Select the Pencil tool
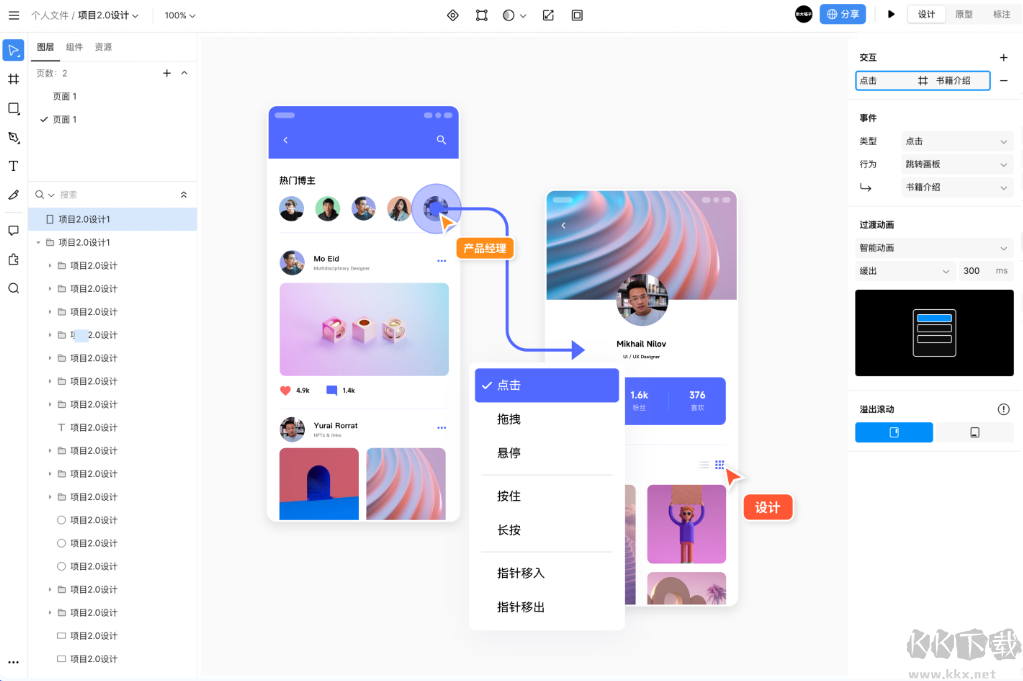 [x=14, y=195]
